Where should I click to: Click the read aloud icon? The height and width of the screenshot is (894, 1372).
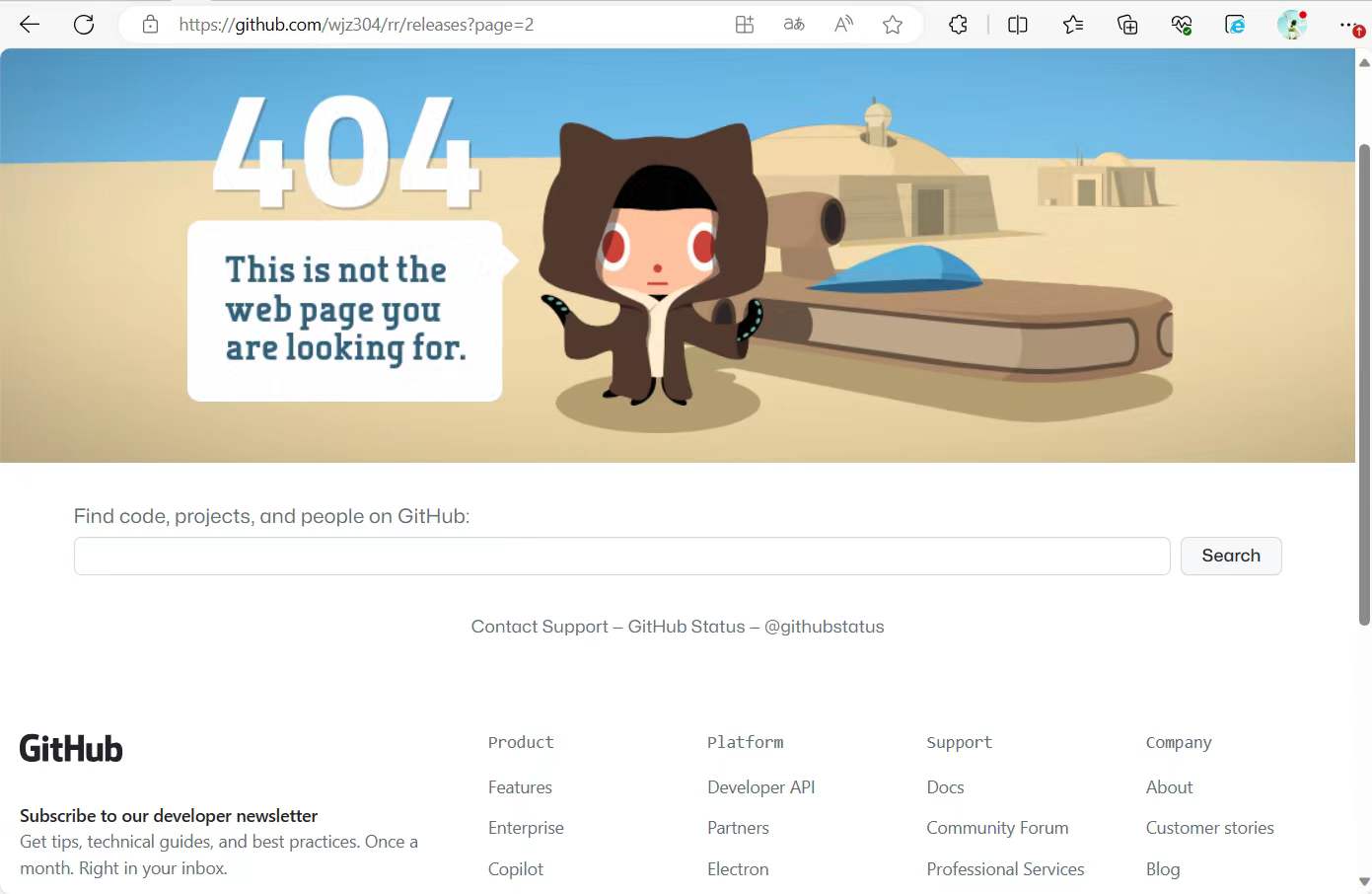[x=843, y=25]
